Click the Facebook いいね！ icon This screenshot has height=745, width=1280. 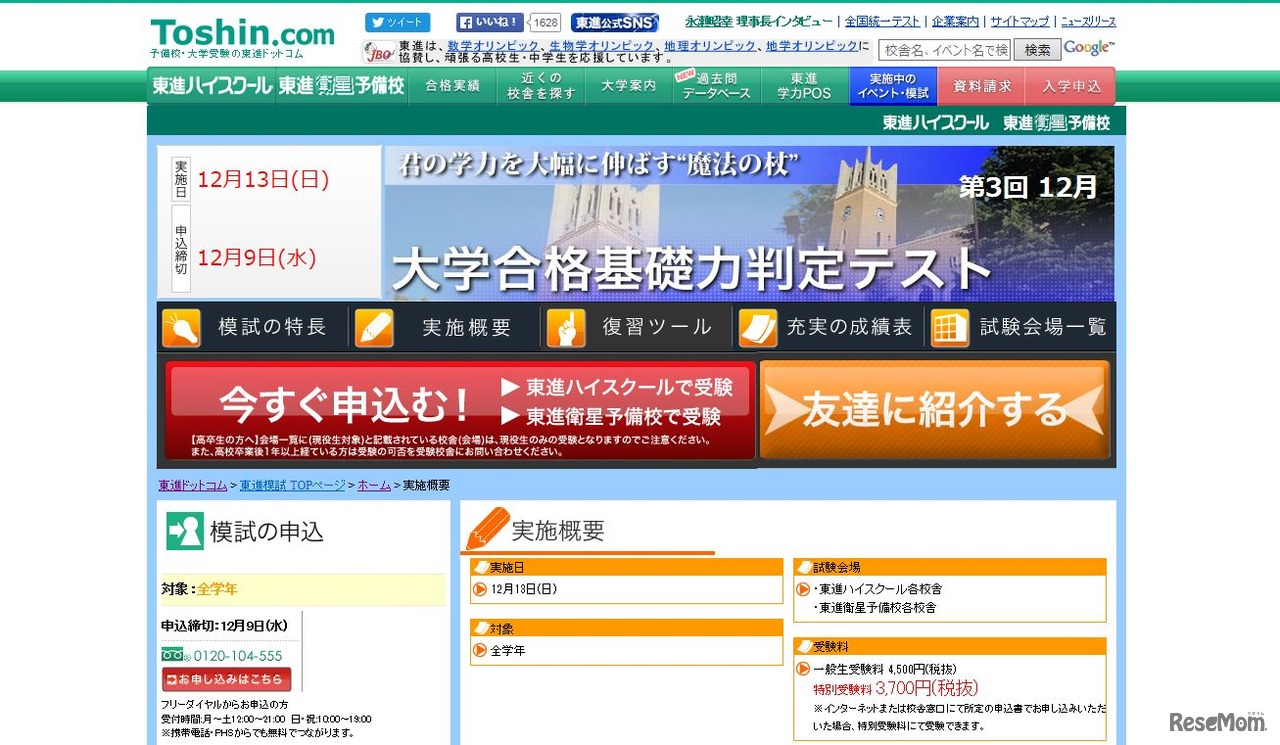466,21
